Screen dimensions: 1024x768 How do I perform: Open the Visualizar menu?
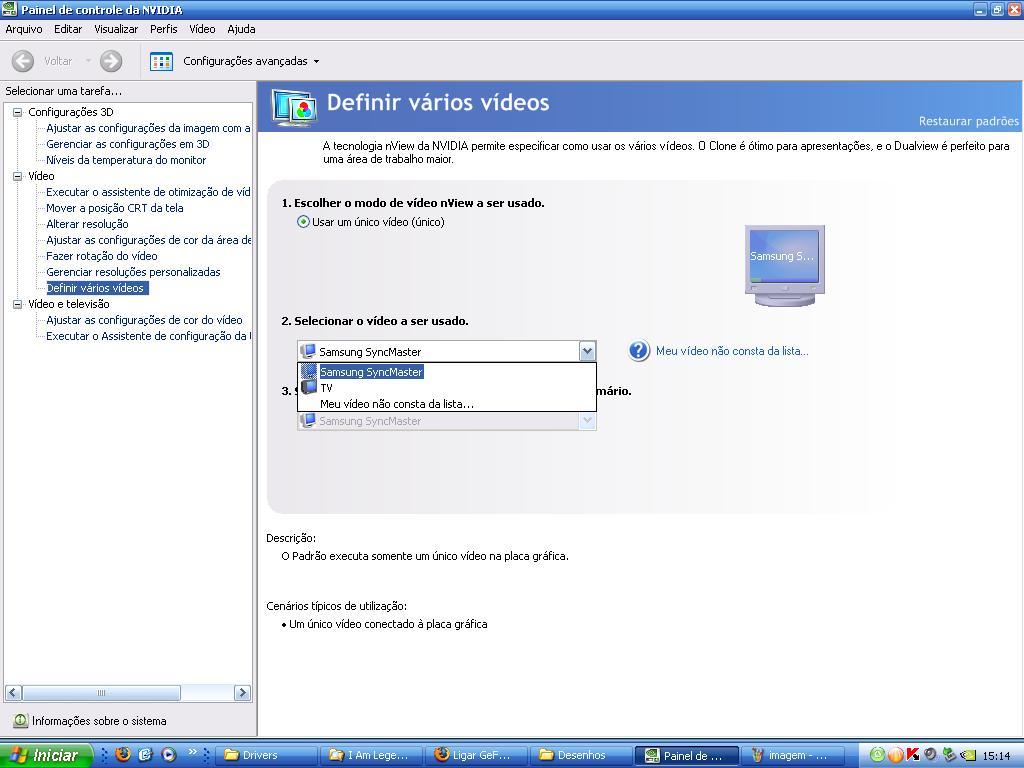pos(116,29)
